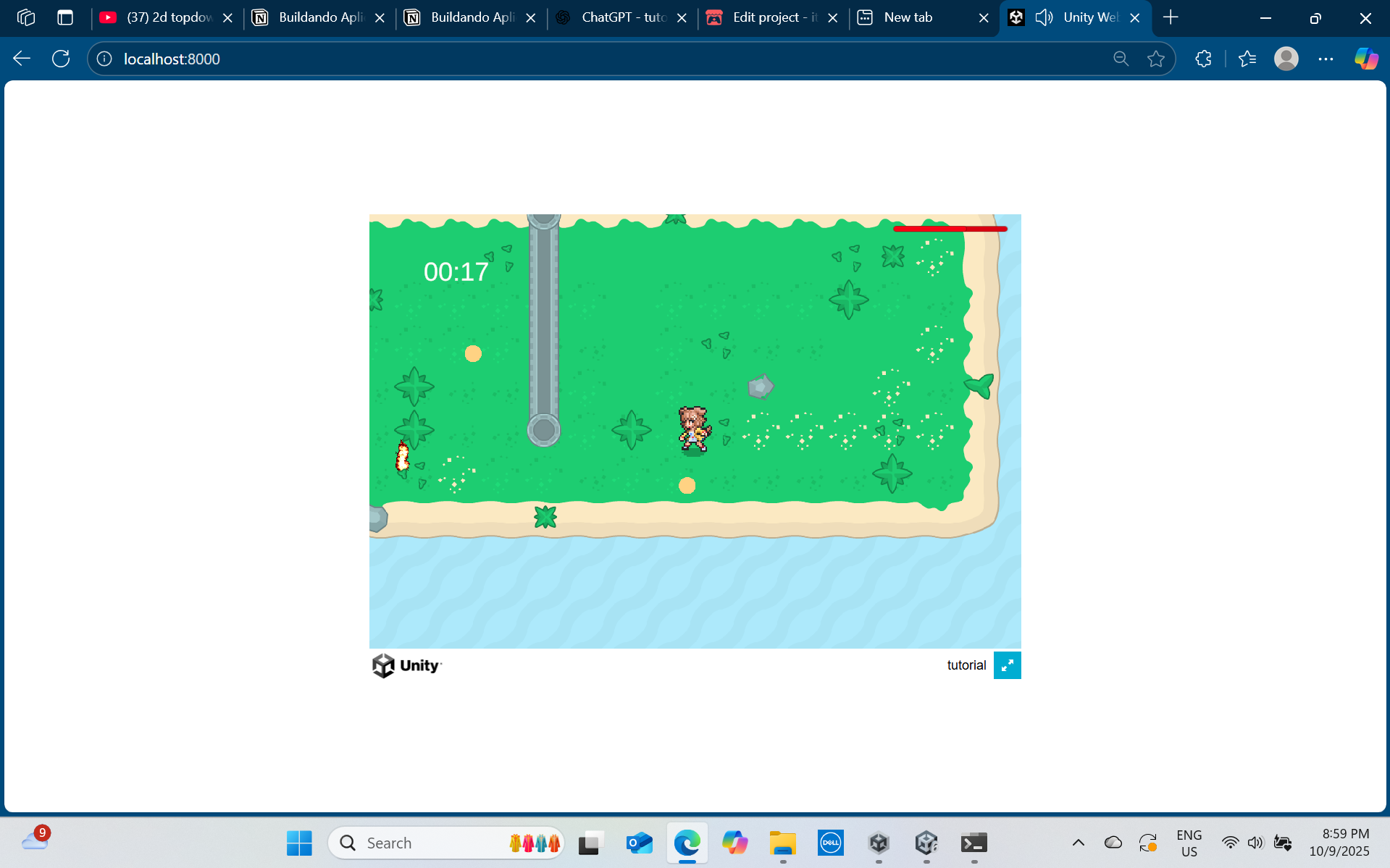
Task: Go back using the browser back arrow
Action: tap(22, 59)
